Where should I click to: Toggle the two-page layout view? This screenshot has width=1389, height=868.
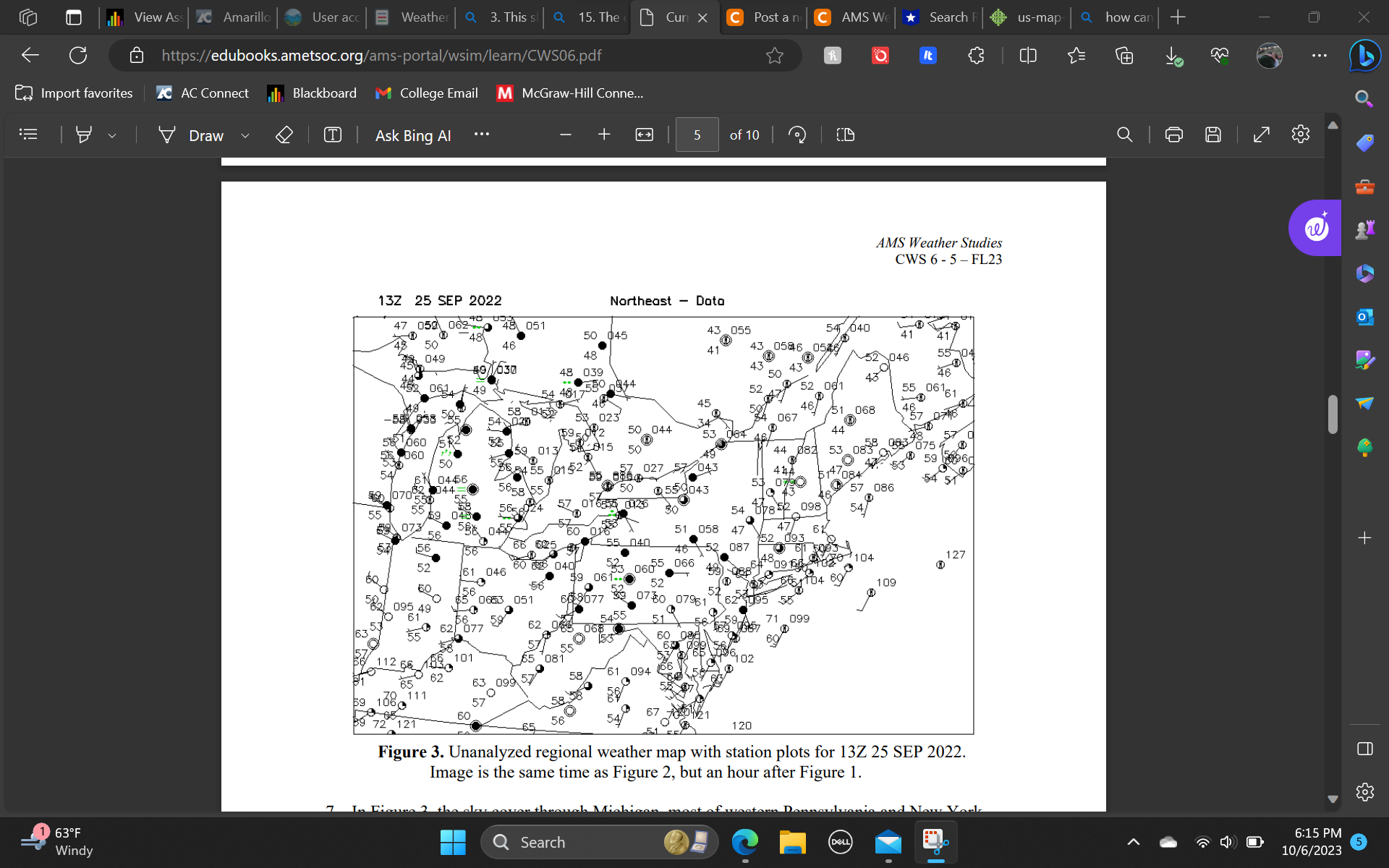tap(844, 135)
